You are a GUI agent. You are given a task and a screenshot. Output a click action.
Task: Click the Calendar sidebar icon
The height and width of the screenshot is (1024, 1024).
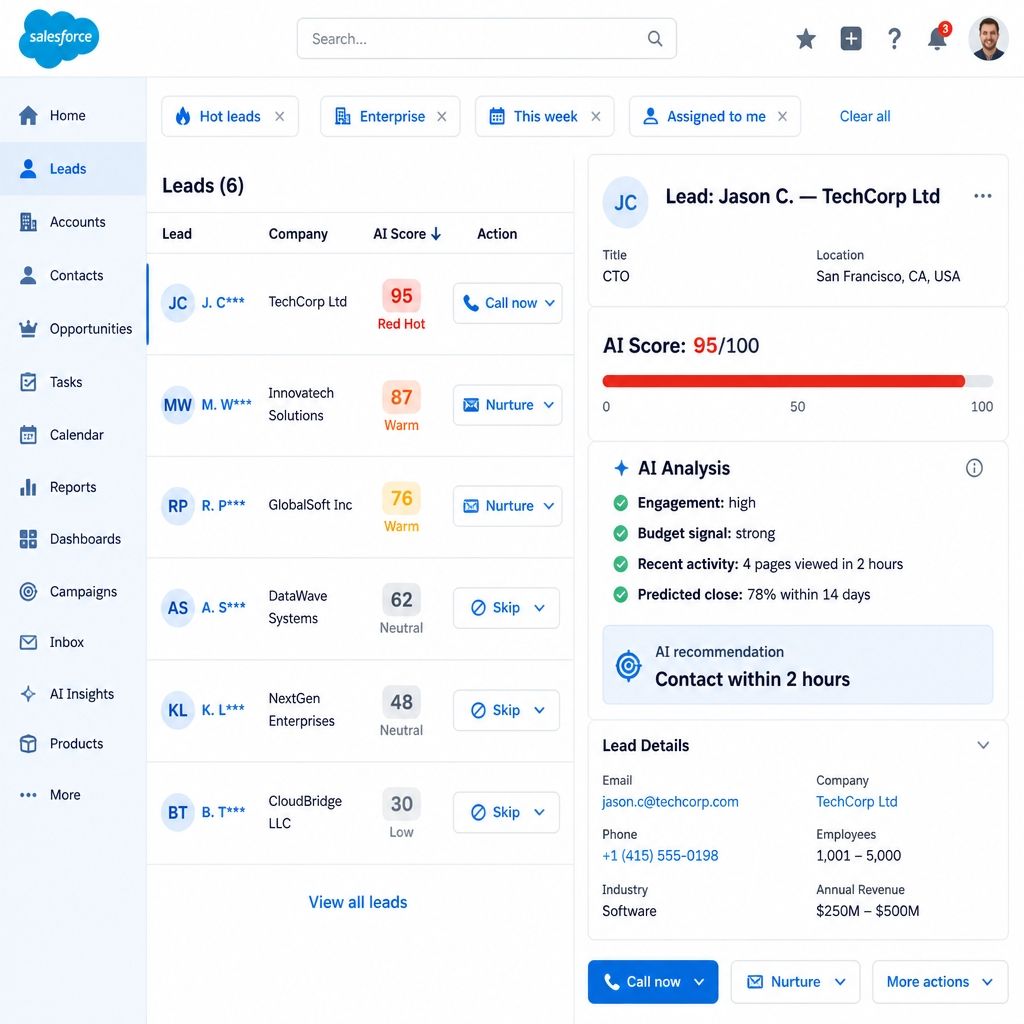(28, 435)
